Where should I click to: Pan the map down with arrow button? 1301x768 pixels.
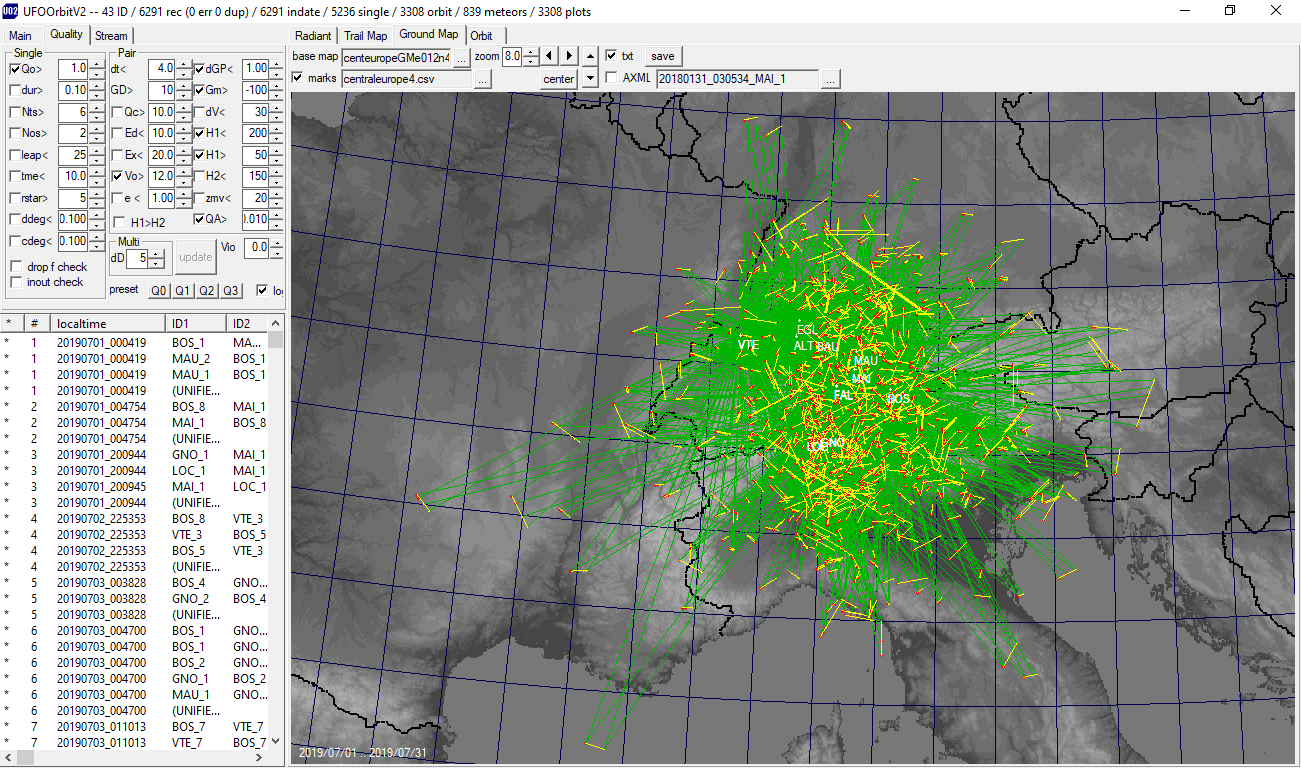(x=590, y=78)
